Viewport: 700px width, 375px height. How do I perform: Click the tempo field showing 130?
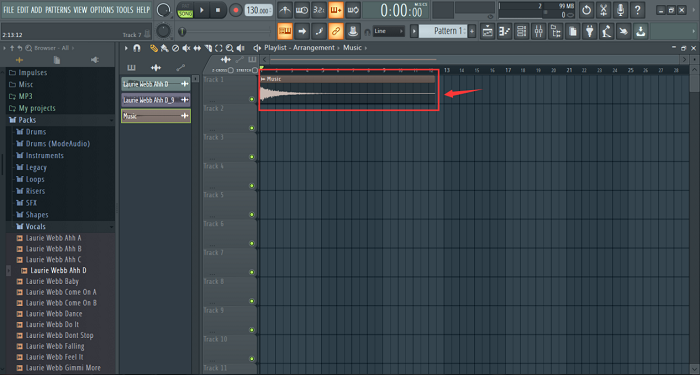pos(259,10)
